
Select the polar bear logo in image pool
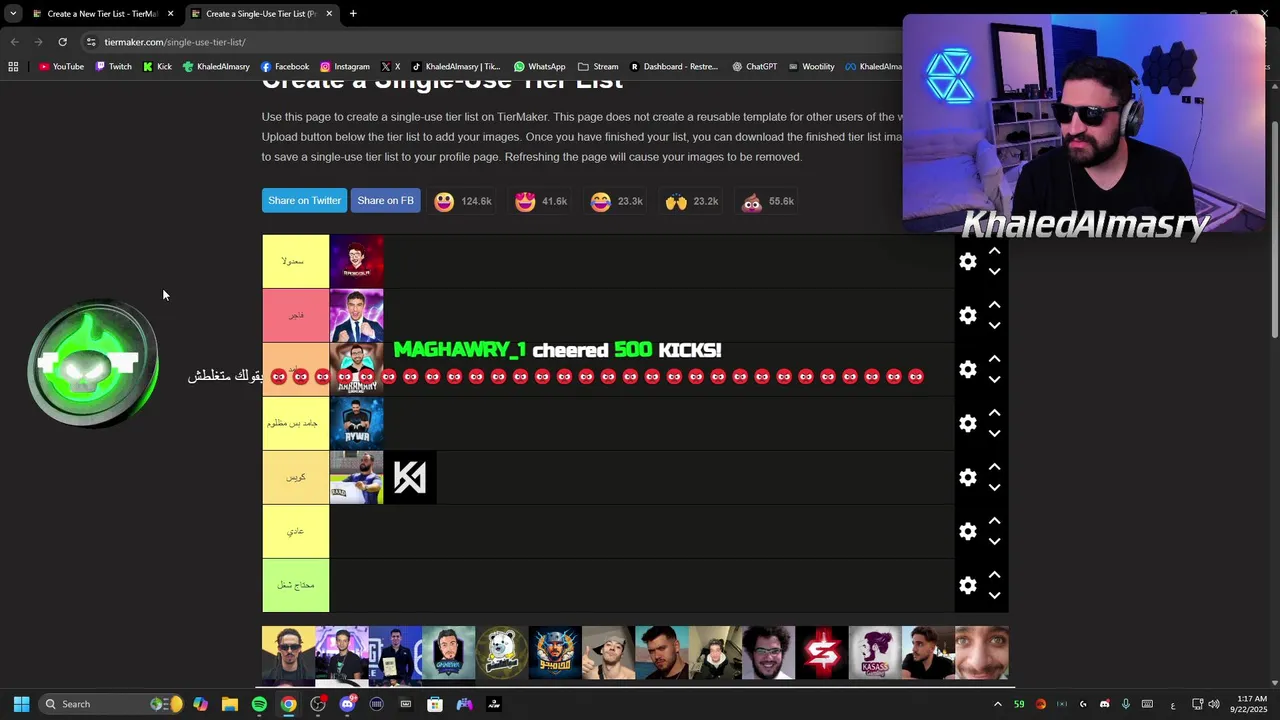click(502, 653)
